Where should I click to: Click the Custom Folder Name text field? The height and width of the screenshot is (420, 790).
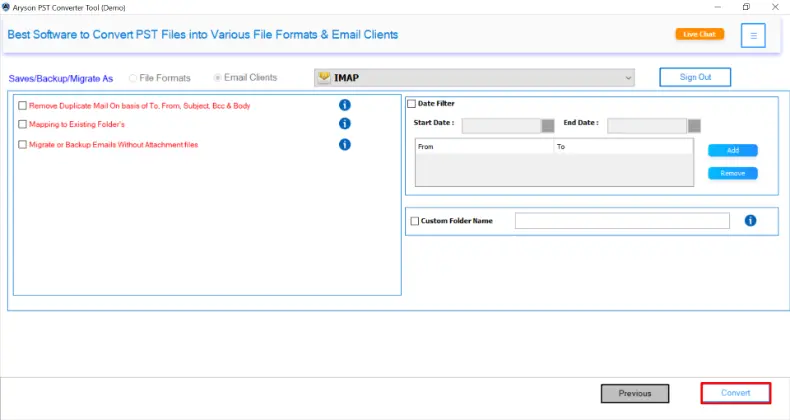click(x=622, y=221)
